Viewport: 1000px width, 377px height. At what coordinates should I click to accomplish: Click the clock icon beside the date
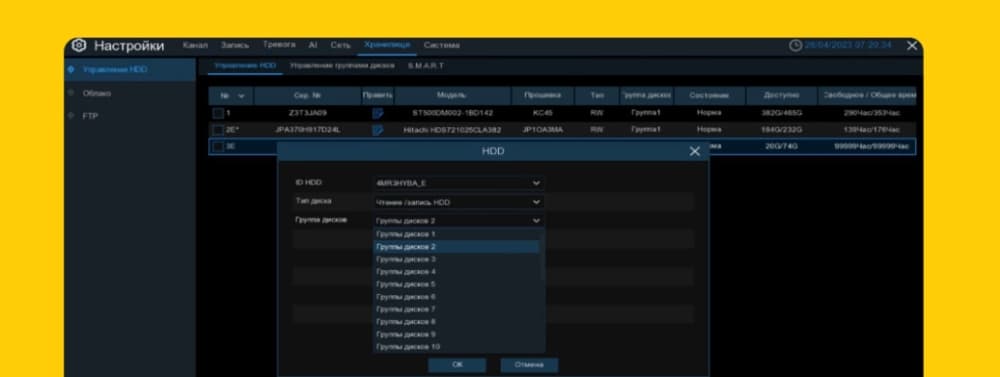(x=795, y=46)
